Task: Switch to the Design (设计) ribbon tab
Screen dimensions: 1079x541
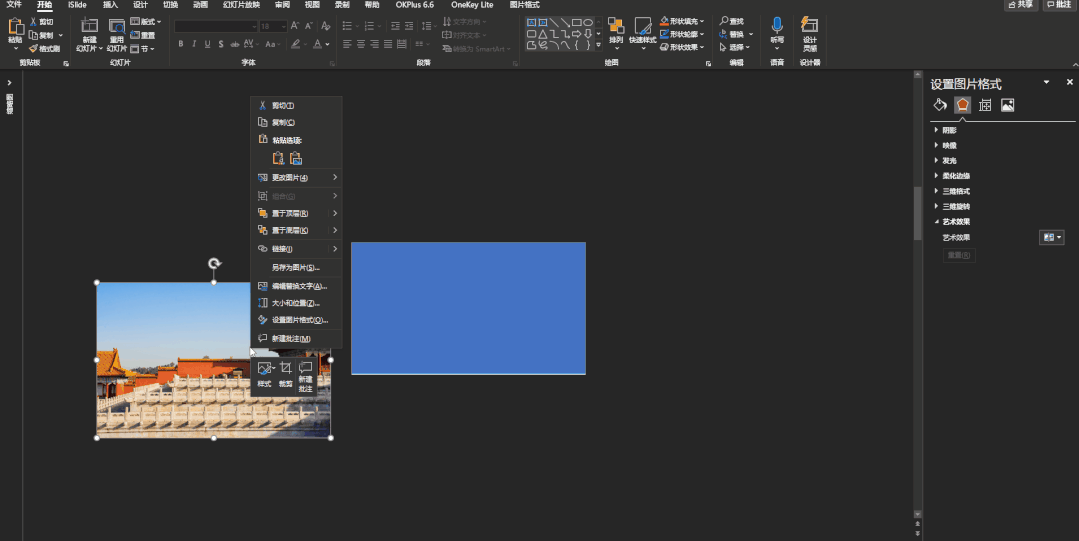Action: point(140,5)
